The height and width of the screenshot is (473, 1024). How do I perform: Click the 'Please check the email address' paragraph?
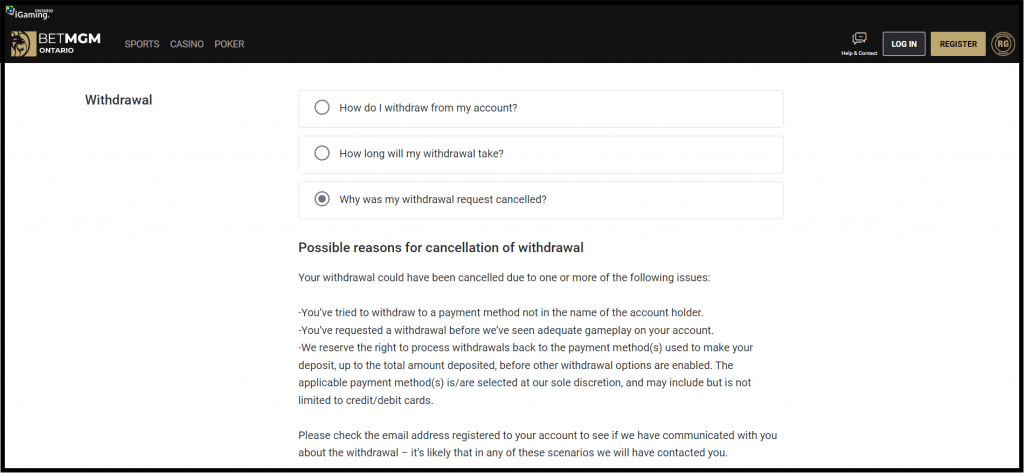click(537, 444)
